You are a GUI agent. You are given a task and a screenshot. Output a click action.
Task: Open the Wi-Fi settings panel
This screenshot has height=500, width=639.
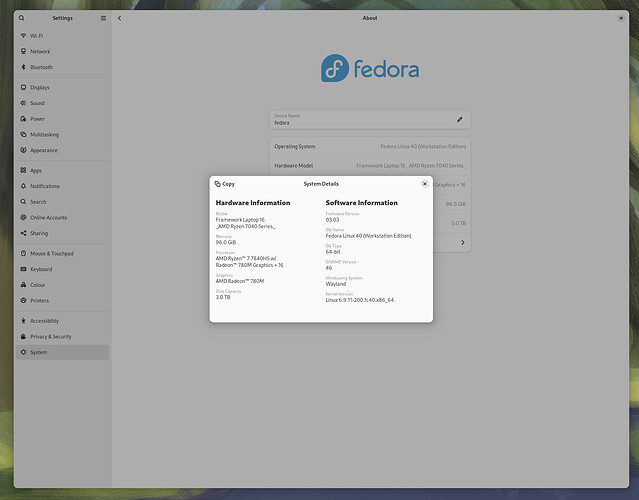(x=62, y=36)
